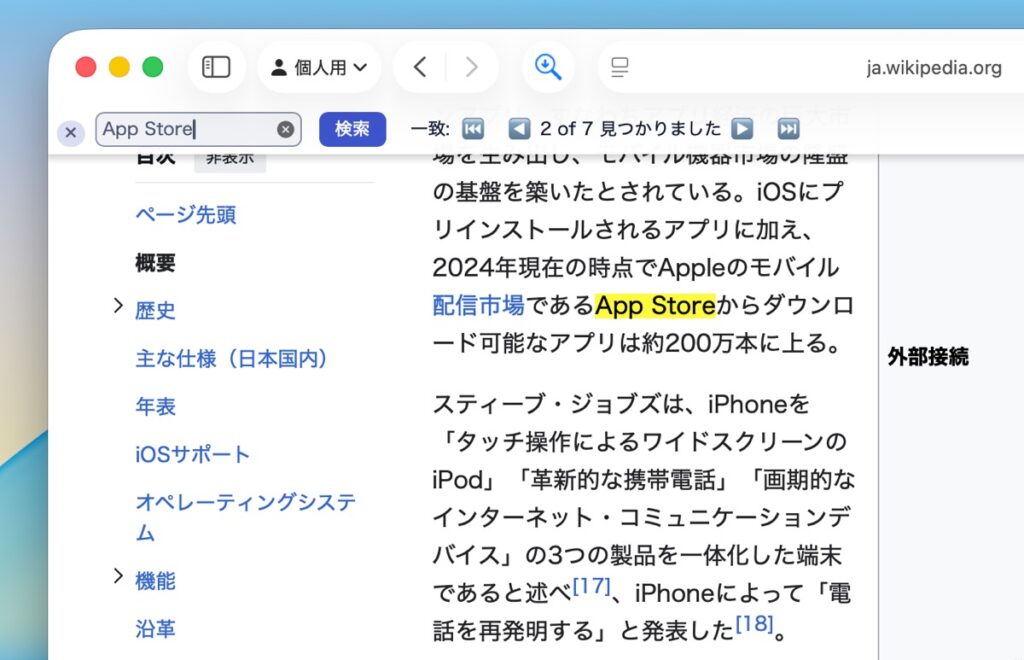The width and height of the screenshot is (1024, 660).
Task: Select iOSサポート in the contents
Action: pyautogui.click(x=193, y=454)
